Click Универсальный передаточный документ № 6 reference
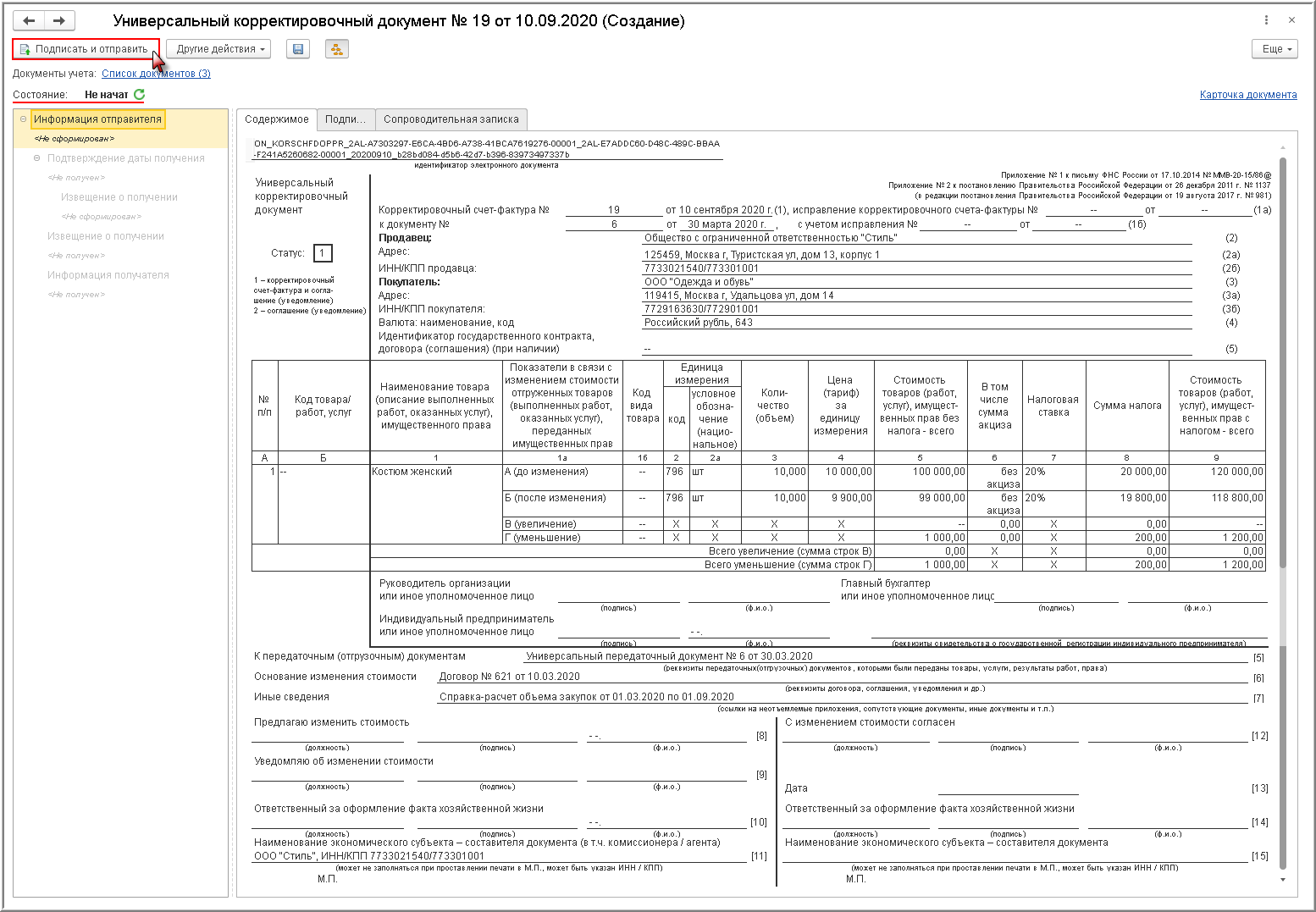 tap(669, 656)
